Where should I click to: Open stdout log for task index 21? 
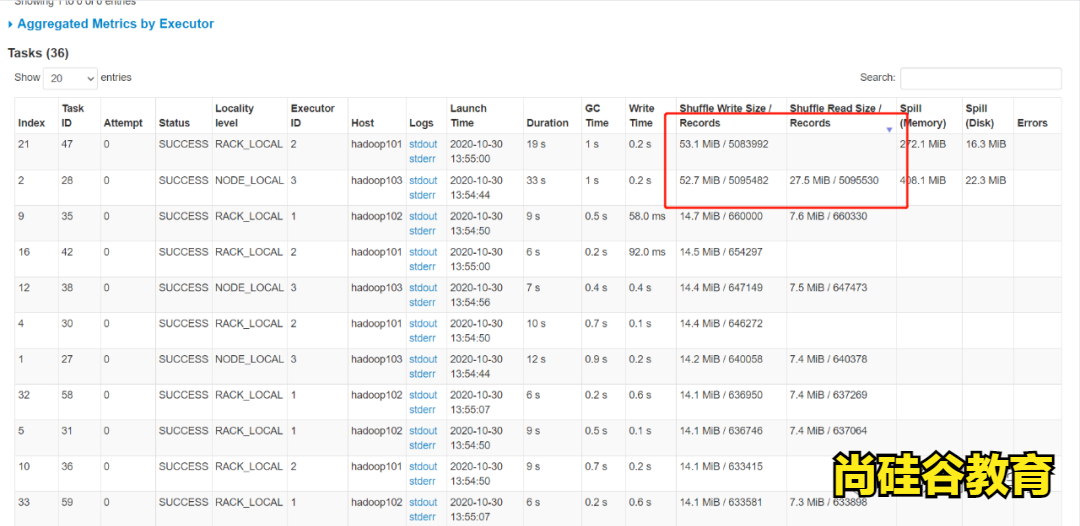click(423, 144)
